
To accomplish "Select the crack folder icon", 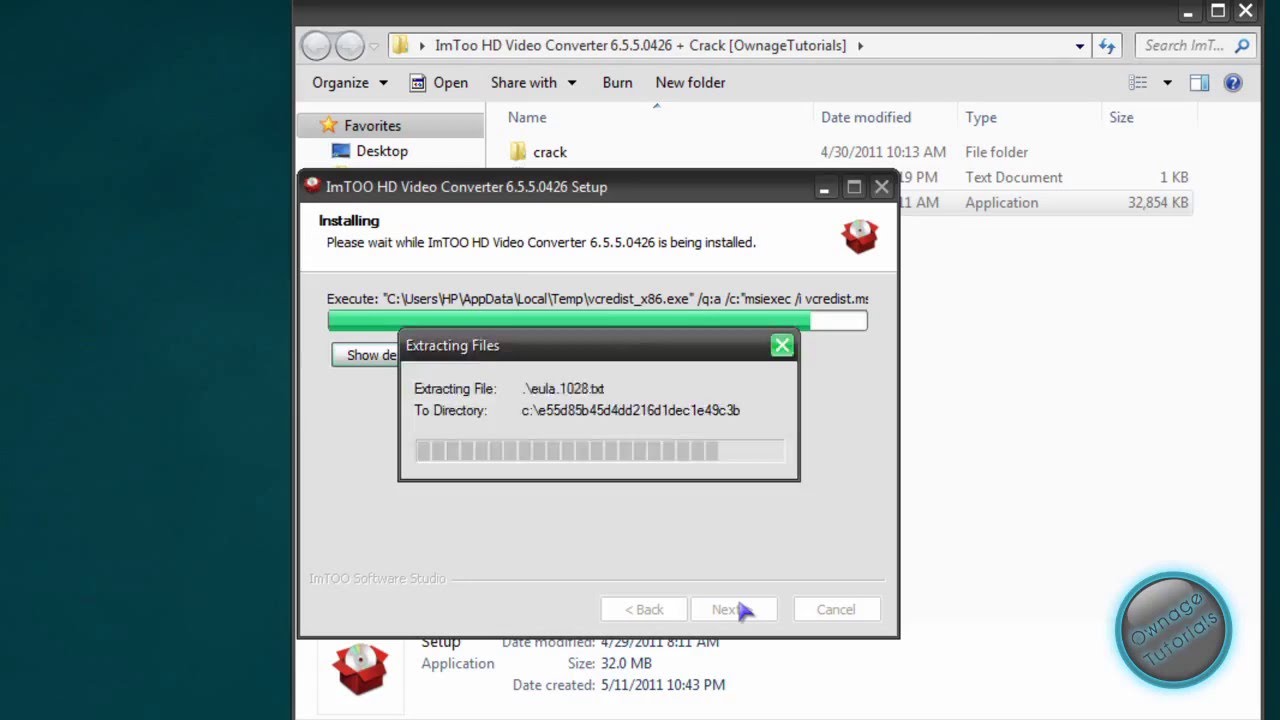I will coord(517,152).
